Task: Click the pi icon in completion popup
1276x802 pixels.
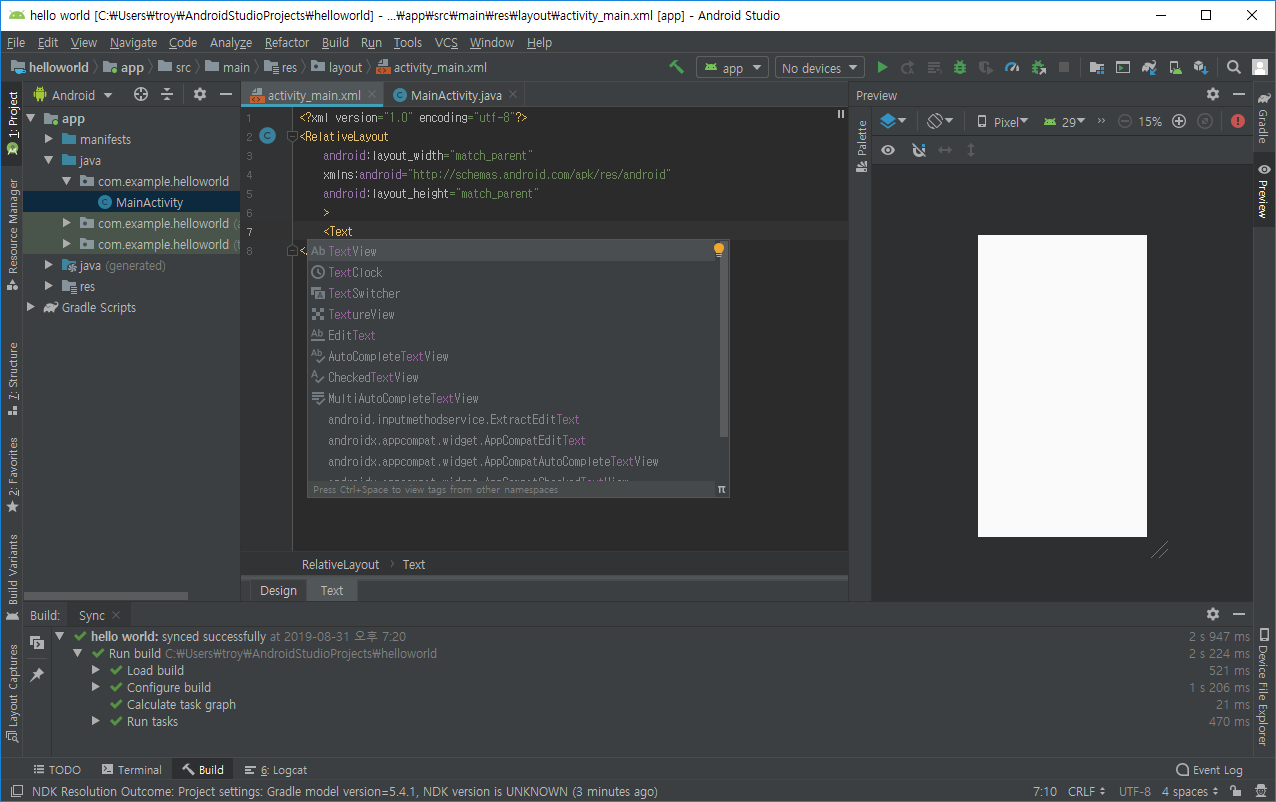Action: point(721,489)
